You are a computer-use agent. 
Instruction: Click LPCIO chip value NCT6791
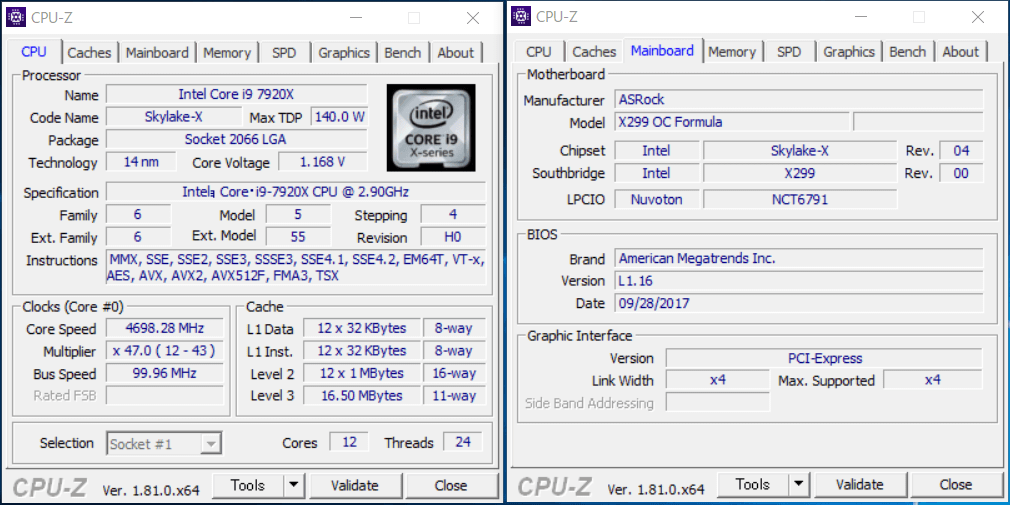[x=799, y=199]
